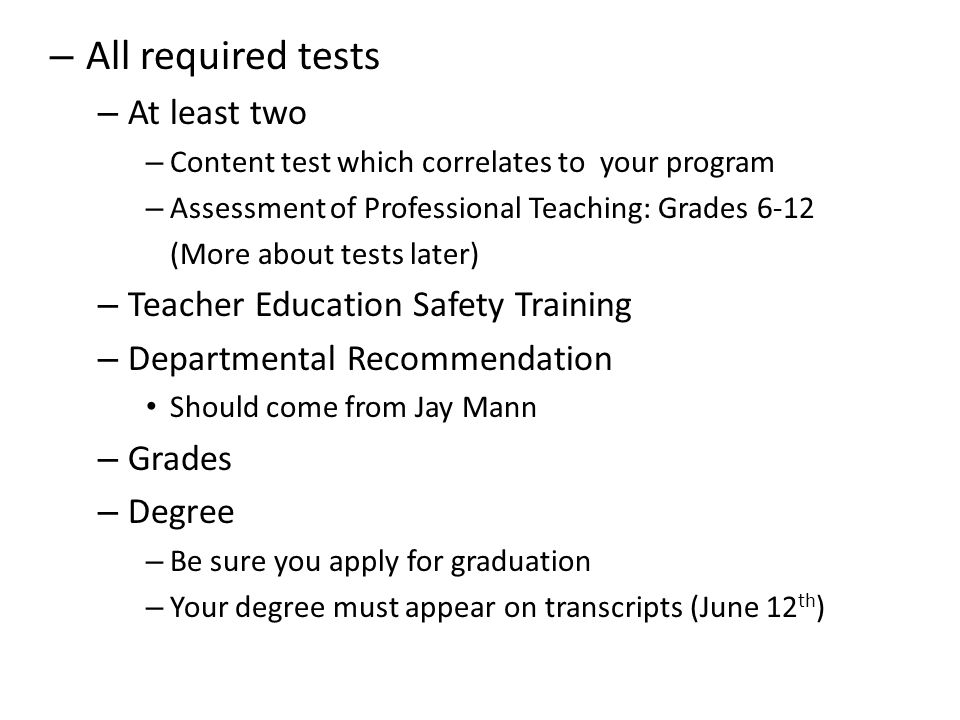Click 'Teacher Education Safety Training' line
The height and width of the screenshot is (720, 960).
[380, 305]
